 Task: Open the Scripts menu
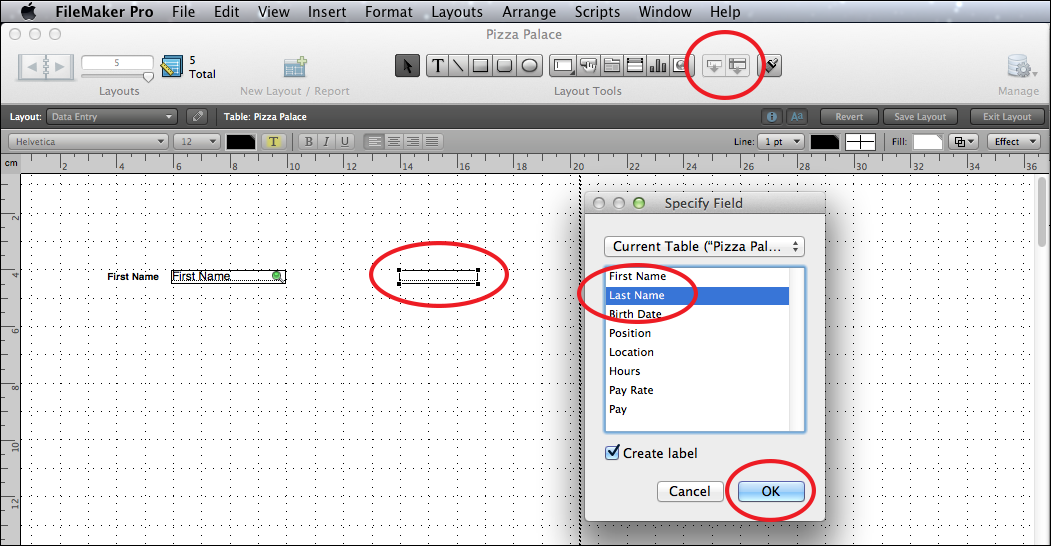[x=597, y=11]
